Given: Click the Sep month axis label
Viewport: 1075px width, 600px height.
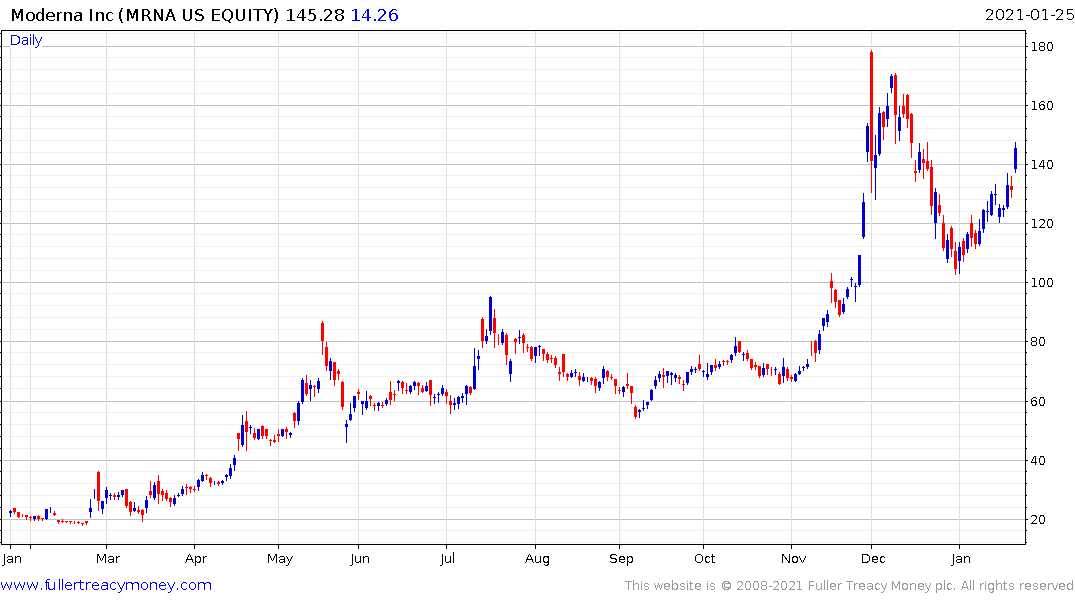Looking at the screenshot, I should point(621,558).
